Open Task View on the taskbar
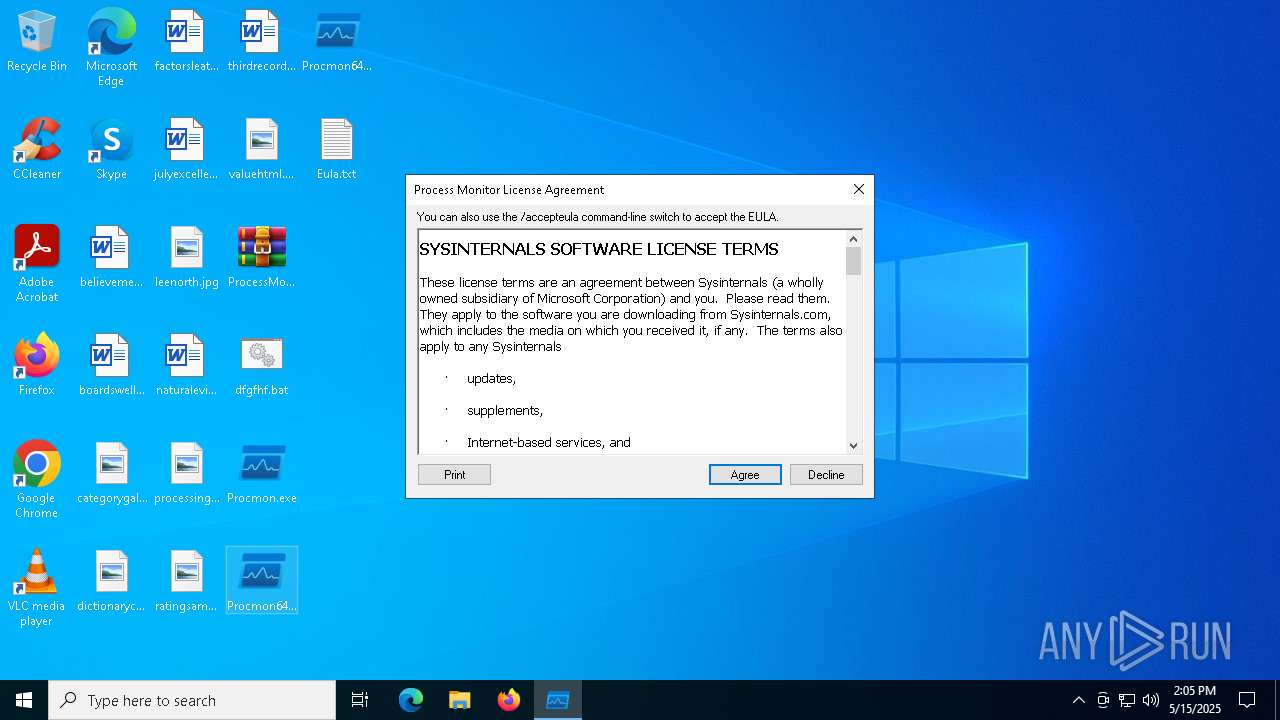Image resolution: width=1280 pixels, height=720 pixels. 360,700
